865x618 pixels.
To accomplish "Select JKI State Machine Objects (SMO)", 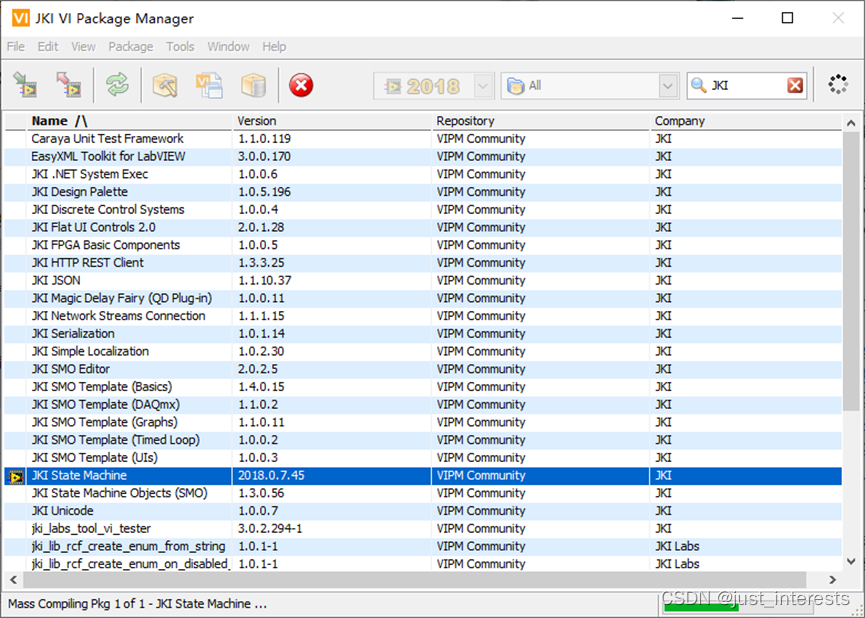I will tap(423, 493).
